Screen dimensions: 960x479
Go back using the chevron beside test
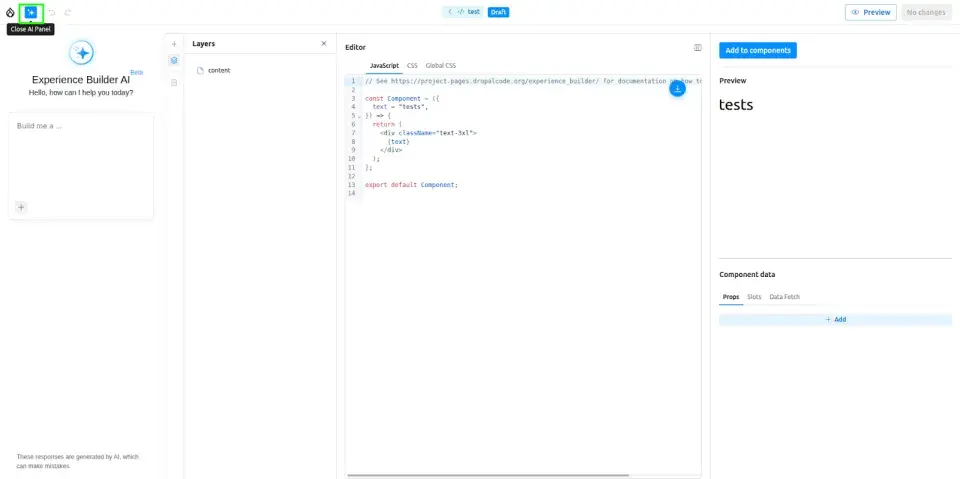coord(450,12)
